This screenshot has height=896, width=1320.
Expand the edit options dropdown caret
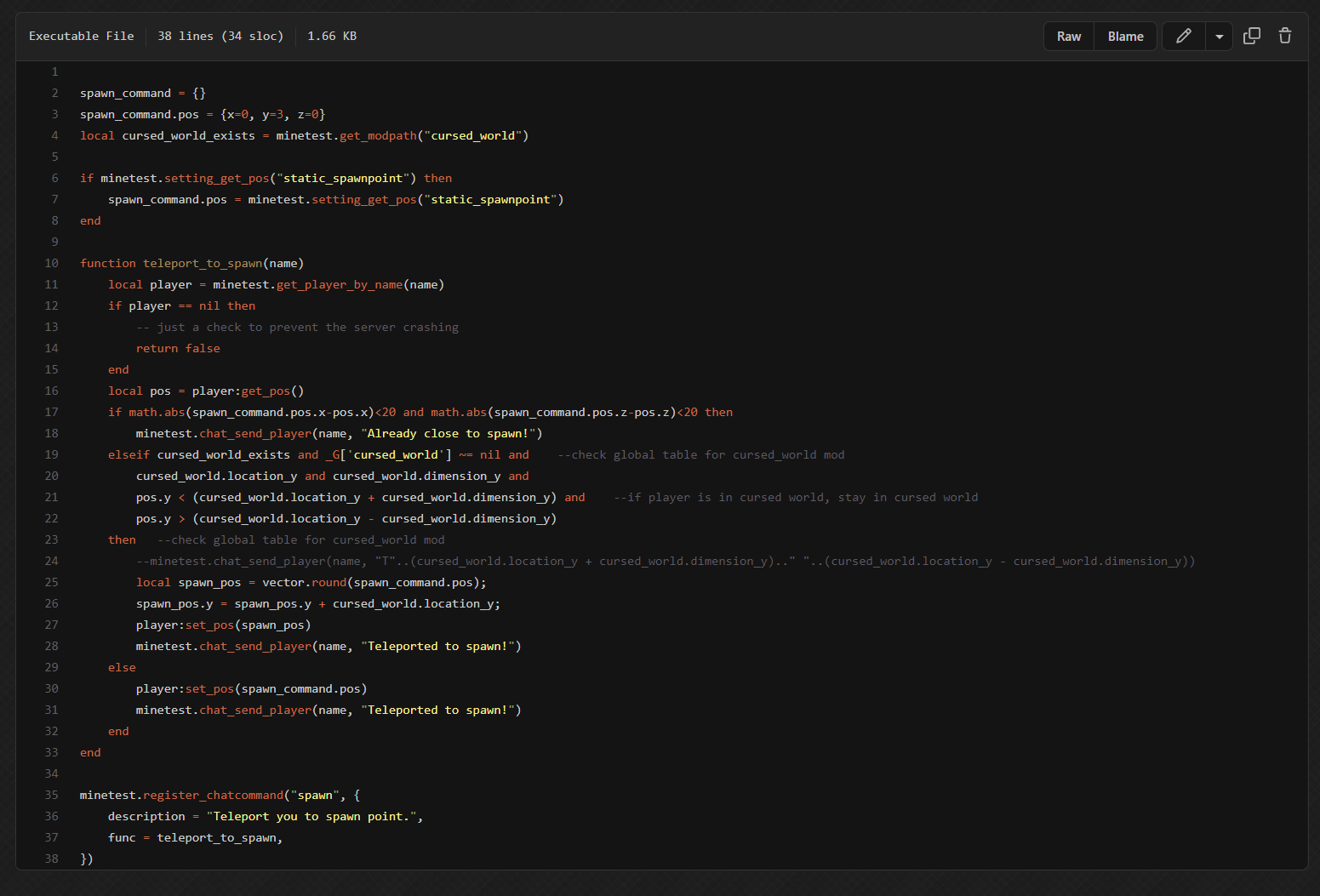[x=1219, y=37]
